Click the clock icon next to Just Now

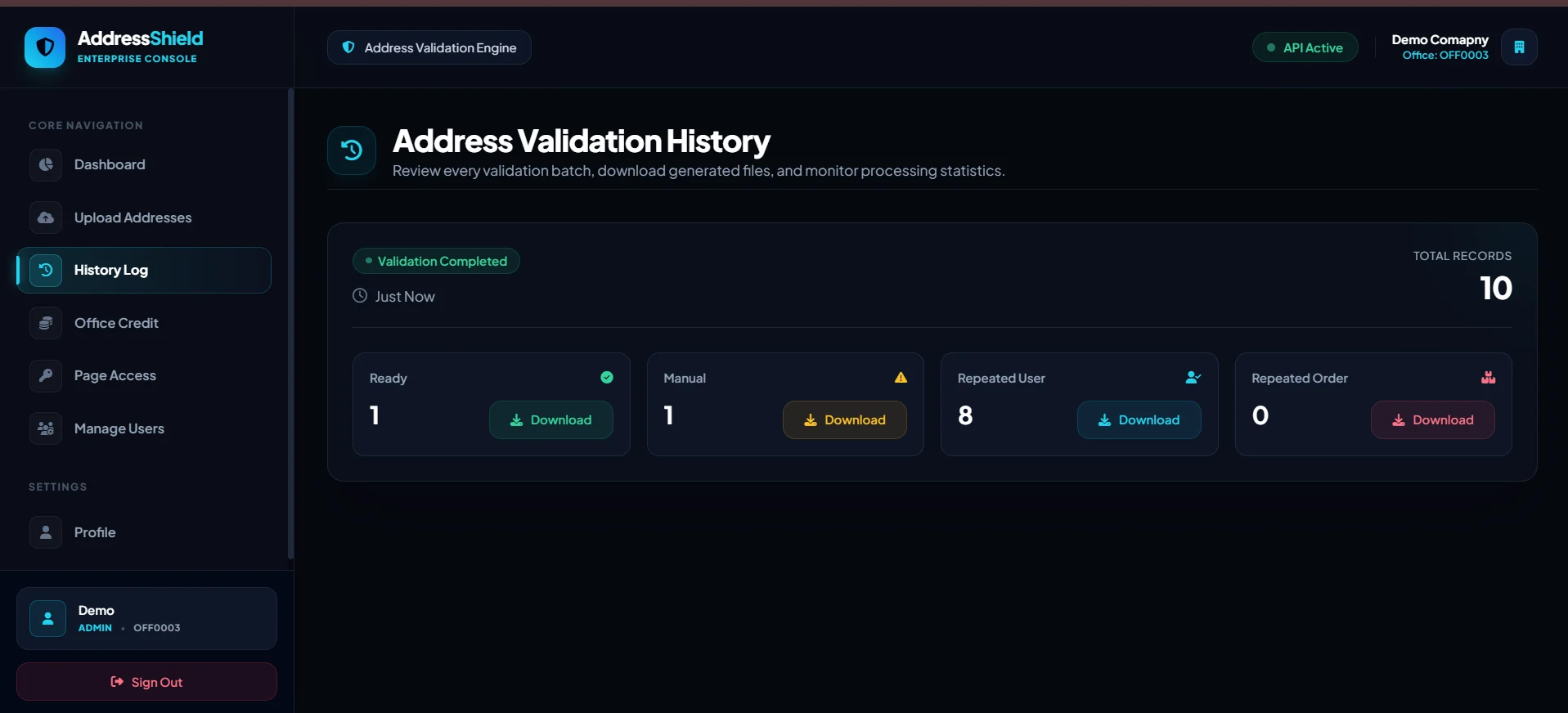360,295
